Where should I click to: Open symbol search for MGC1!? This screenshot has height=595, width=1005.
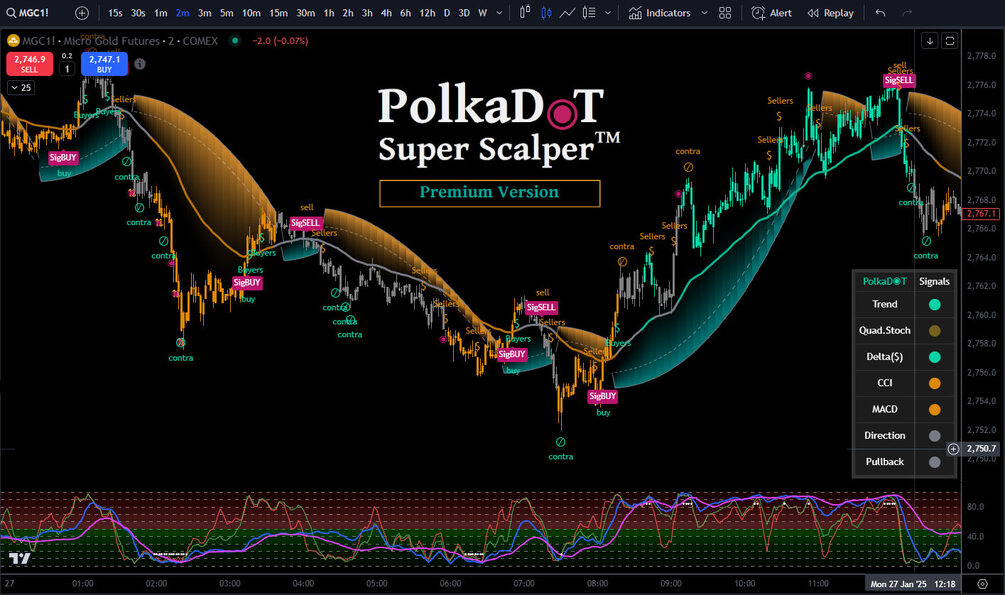click(x=28, y=13)
